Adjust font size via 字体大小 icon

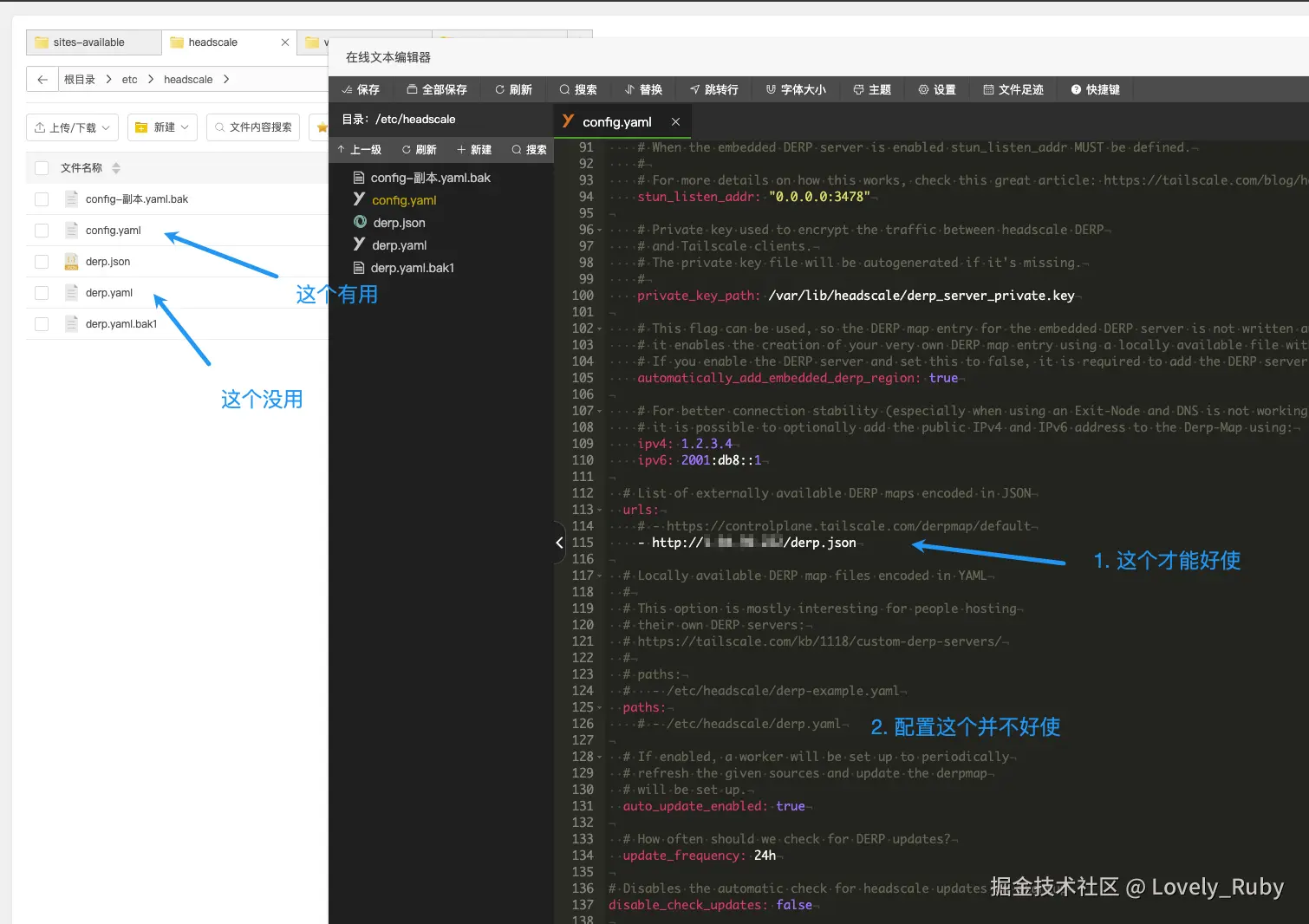tap(794, 89)
